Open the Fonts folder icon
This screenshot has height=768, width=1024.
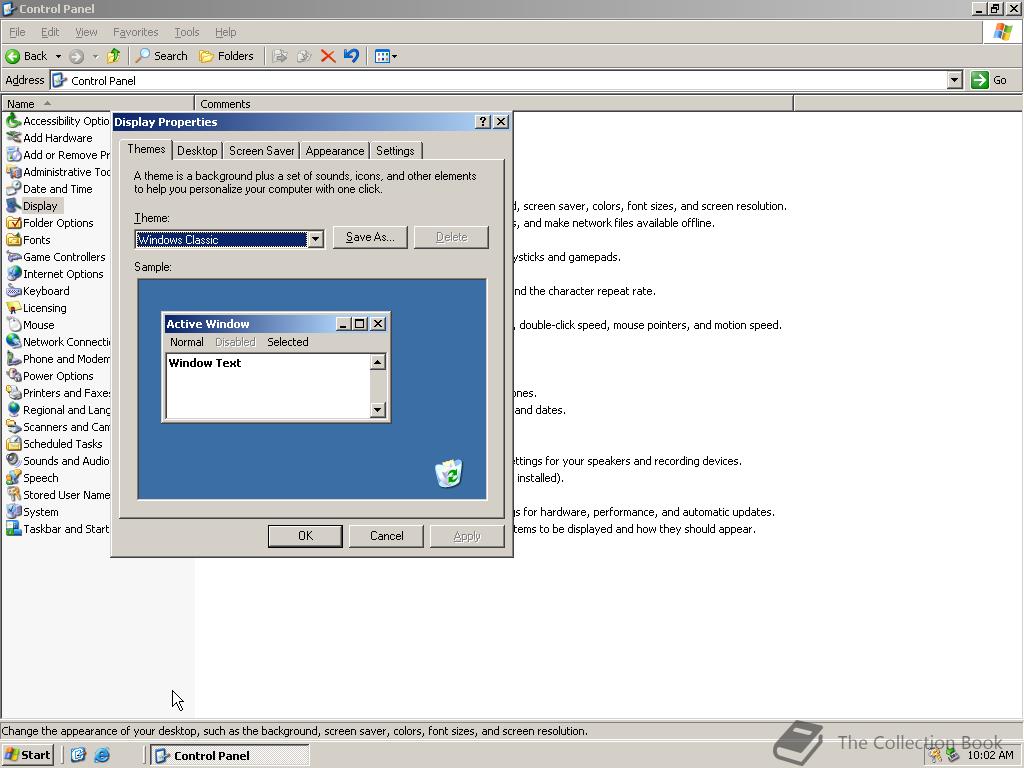(14, 240)
